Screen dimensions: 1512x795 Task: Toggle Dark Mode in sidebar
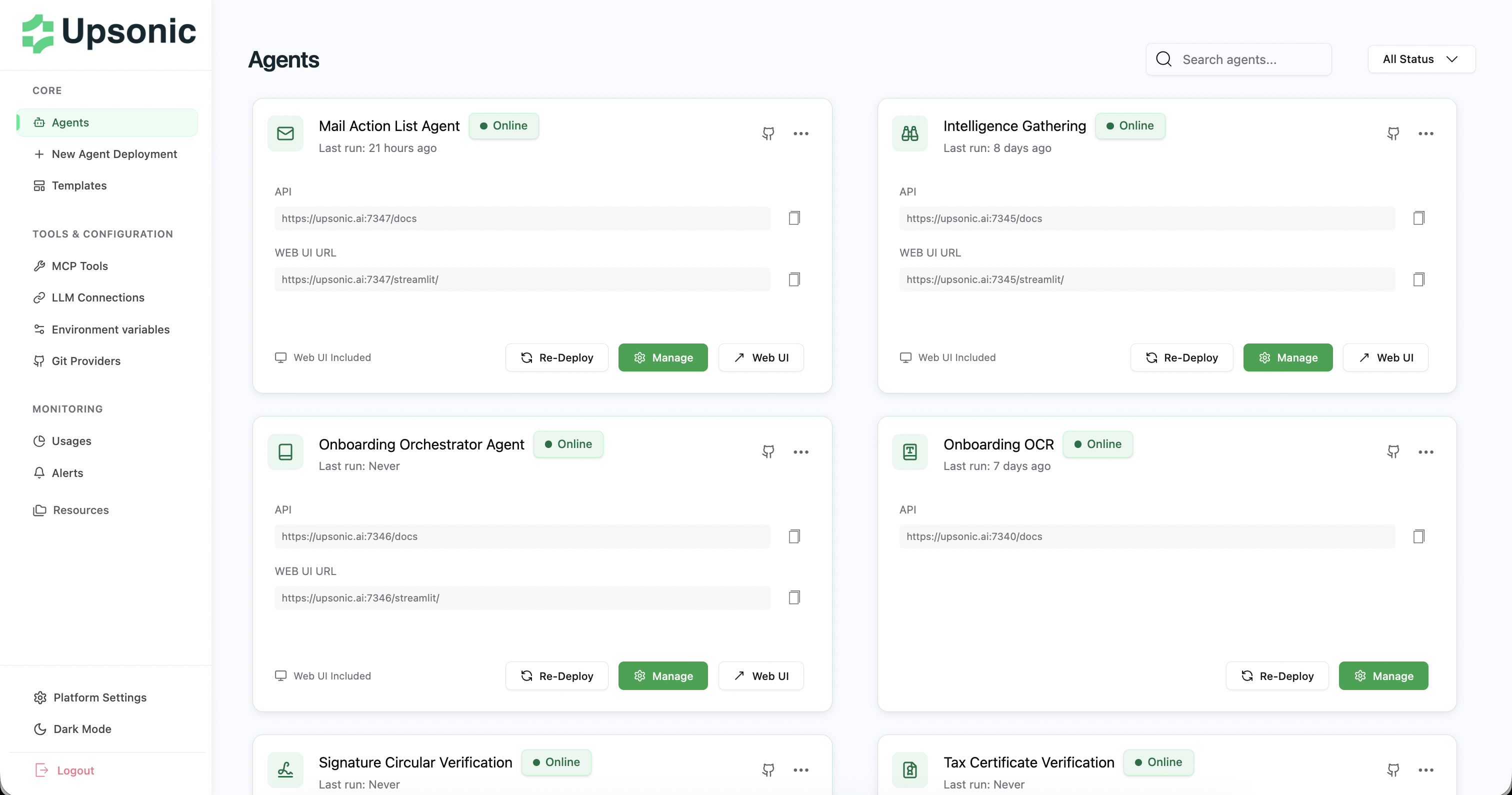pos(82,728)
